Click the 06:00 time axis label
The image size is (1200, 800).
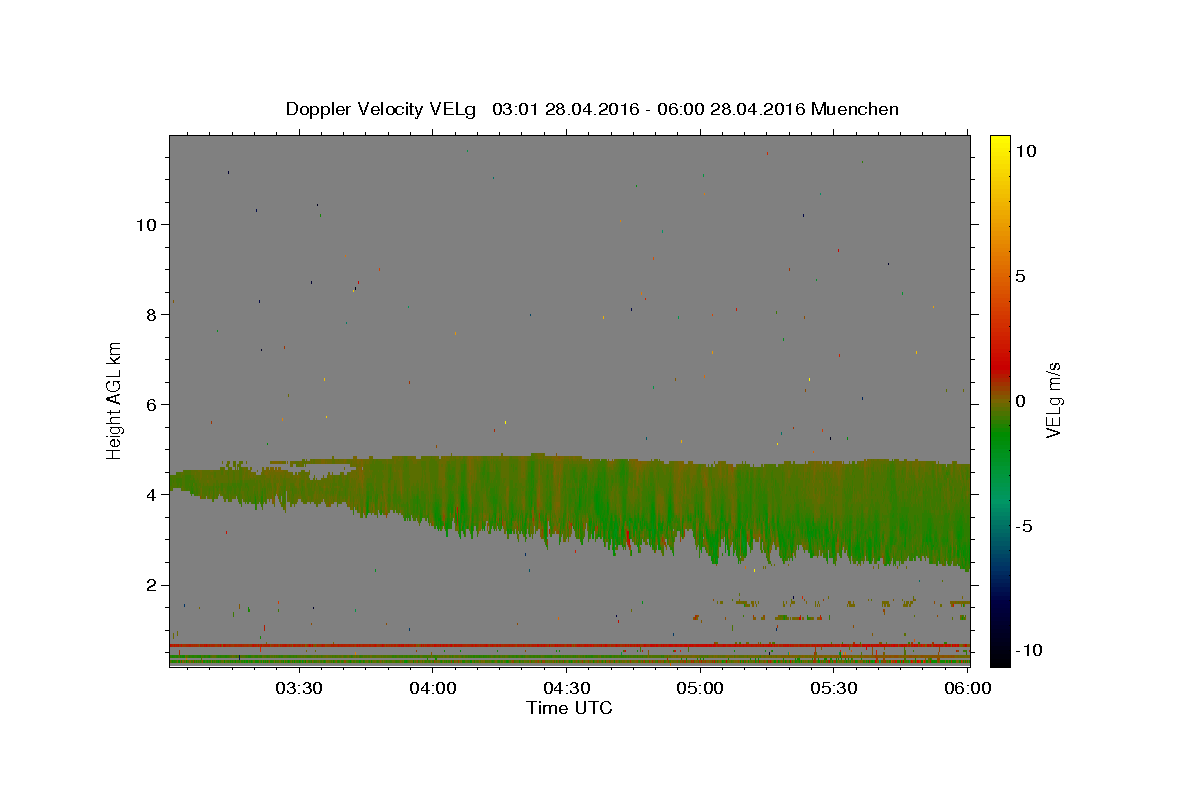click(968, 688)
